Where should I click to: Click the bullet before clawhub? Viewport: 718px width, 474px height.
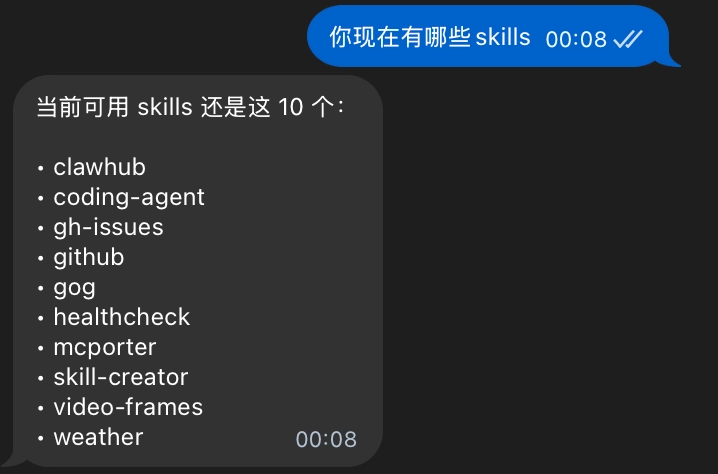pyautogui.click(x=41, y=169)
